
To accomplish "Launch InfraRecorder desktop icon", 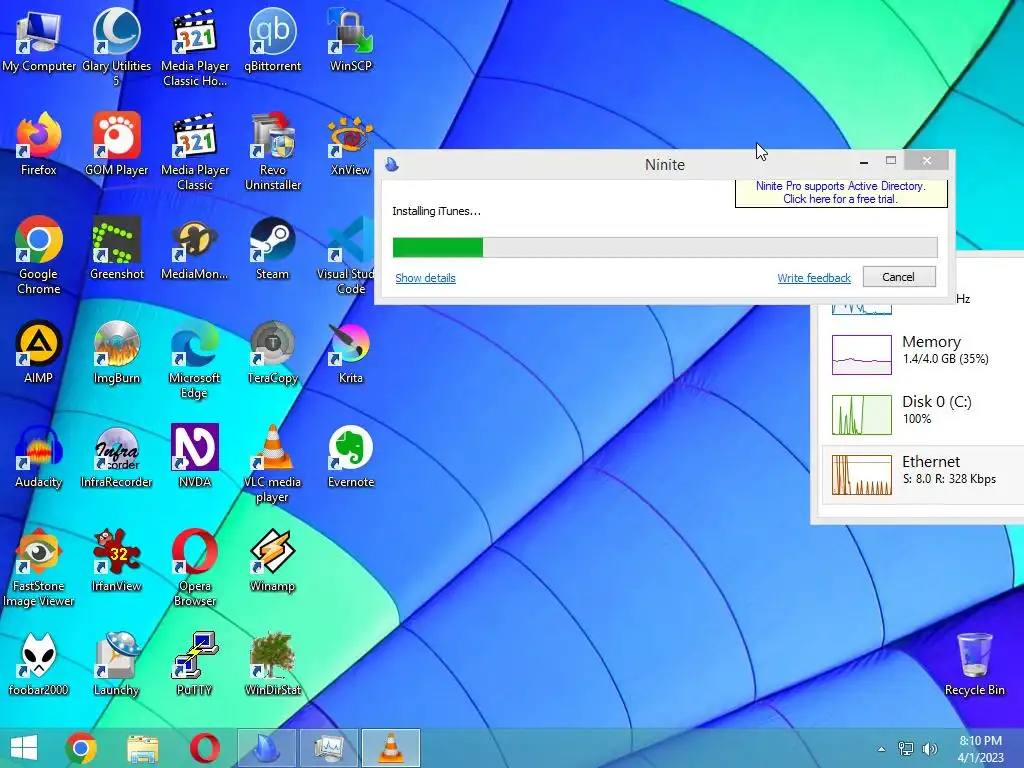I will [x=116, y=456].
